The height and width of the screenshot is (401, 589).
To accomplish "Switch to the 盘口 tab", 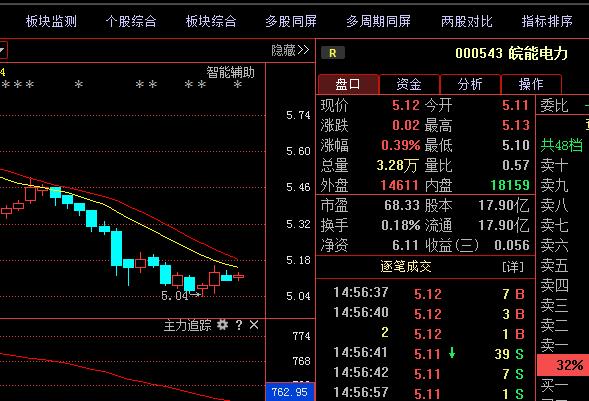I will (348, 84).
